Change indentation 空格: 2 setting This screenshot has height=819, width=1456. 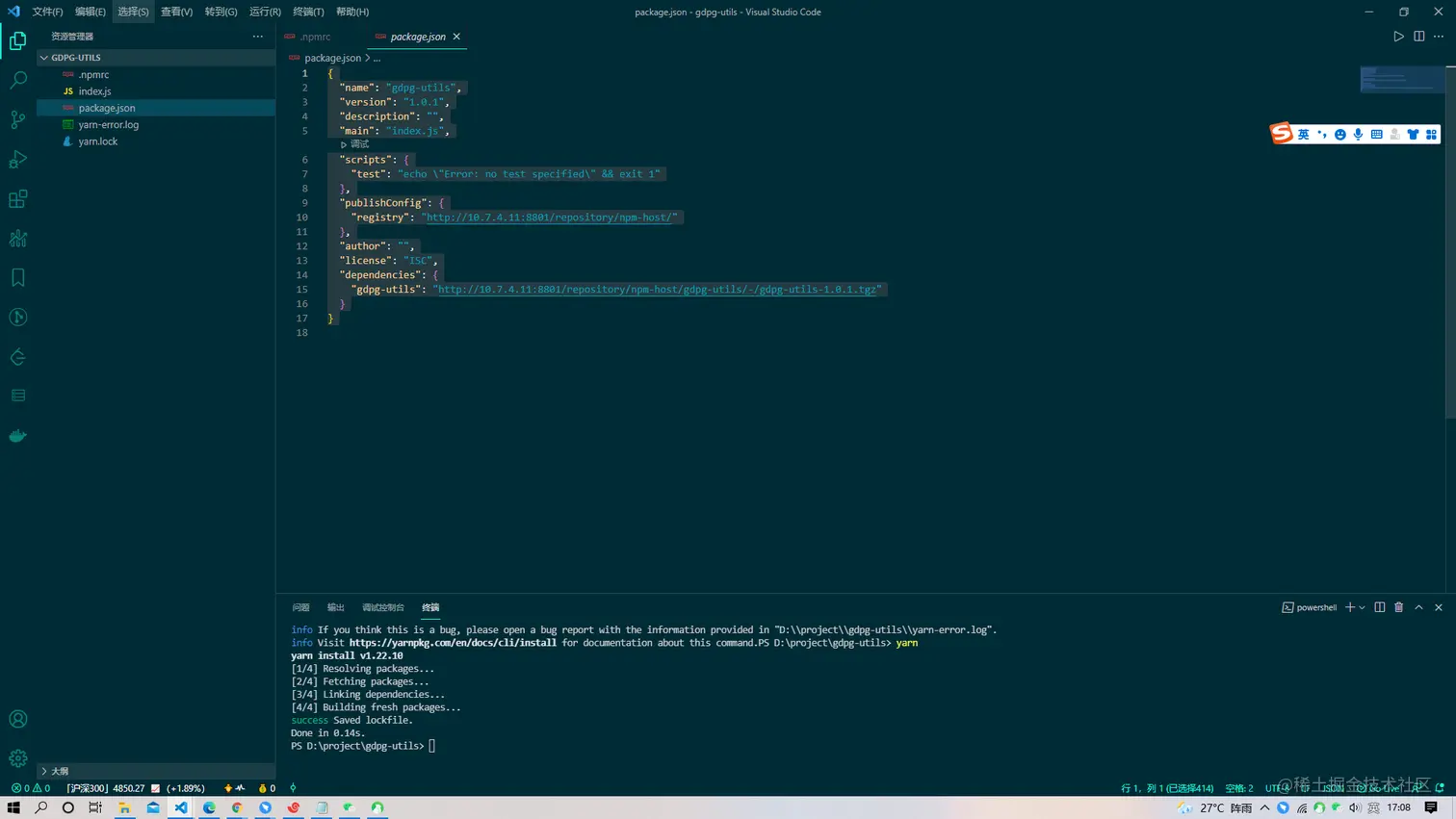(x=1239, y=788)
